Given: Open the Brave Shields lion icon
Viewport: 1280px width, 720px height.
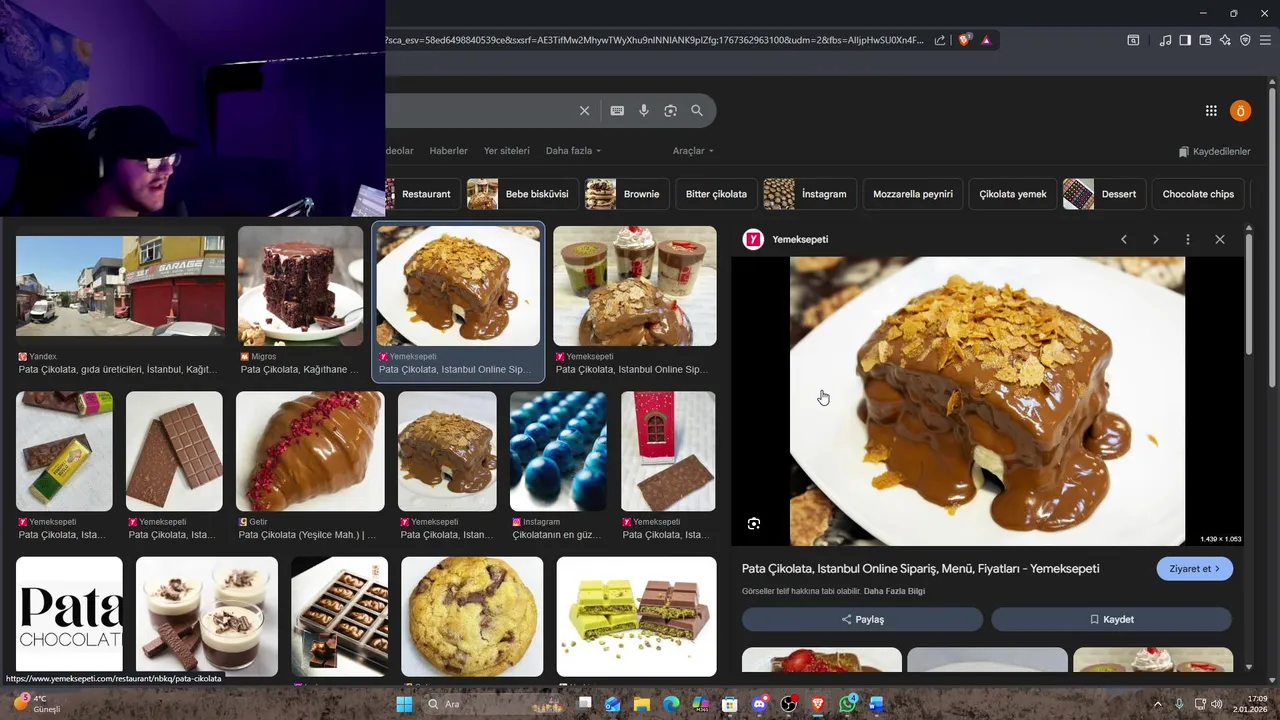Looking at the screenshot, I should (964, 40).
